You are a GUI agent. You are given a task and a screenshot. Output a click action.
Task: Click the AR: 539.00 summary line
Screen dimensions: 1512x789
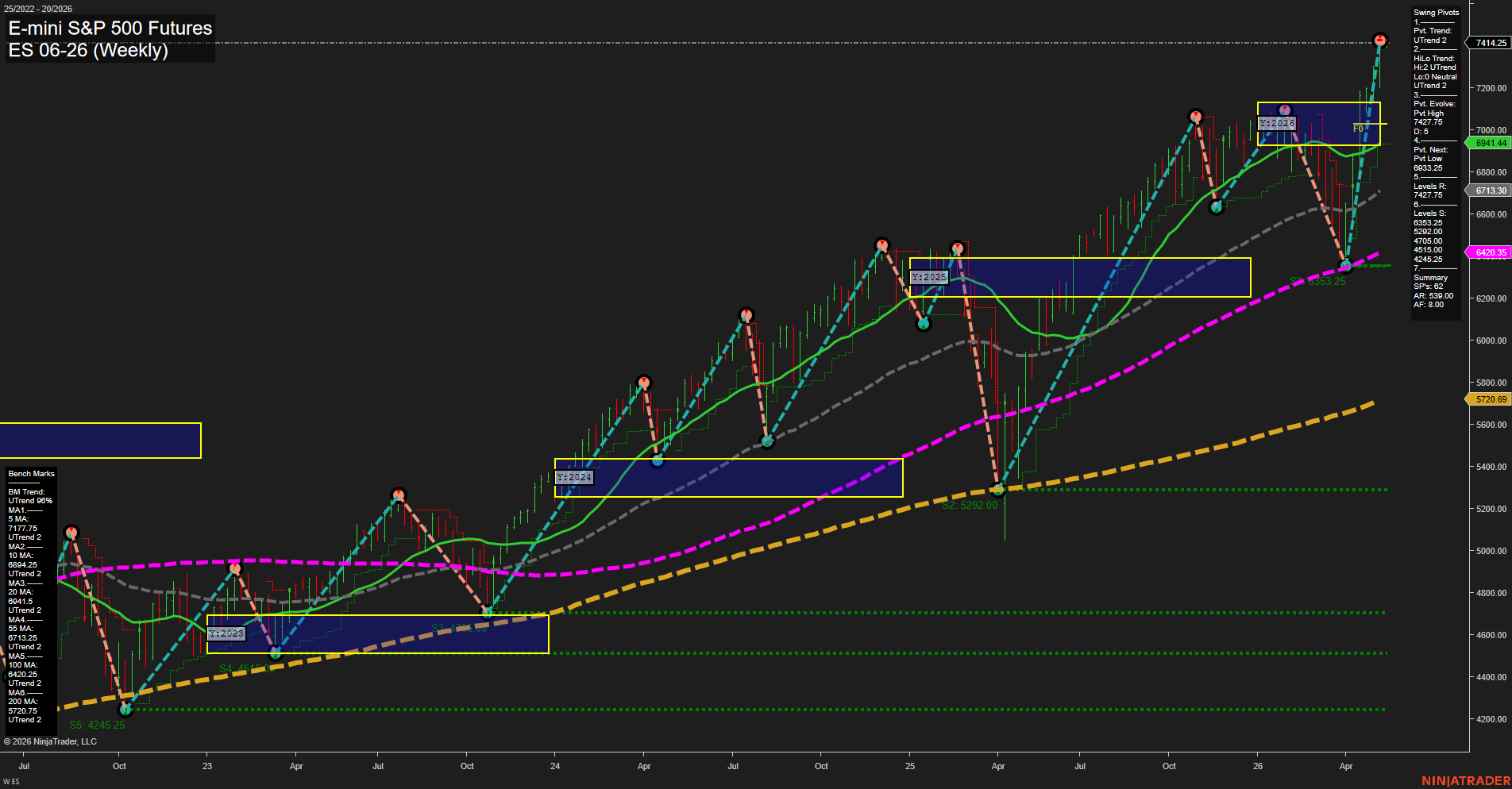click(x=1433, y=296)
